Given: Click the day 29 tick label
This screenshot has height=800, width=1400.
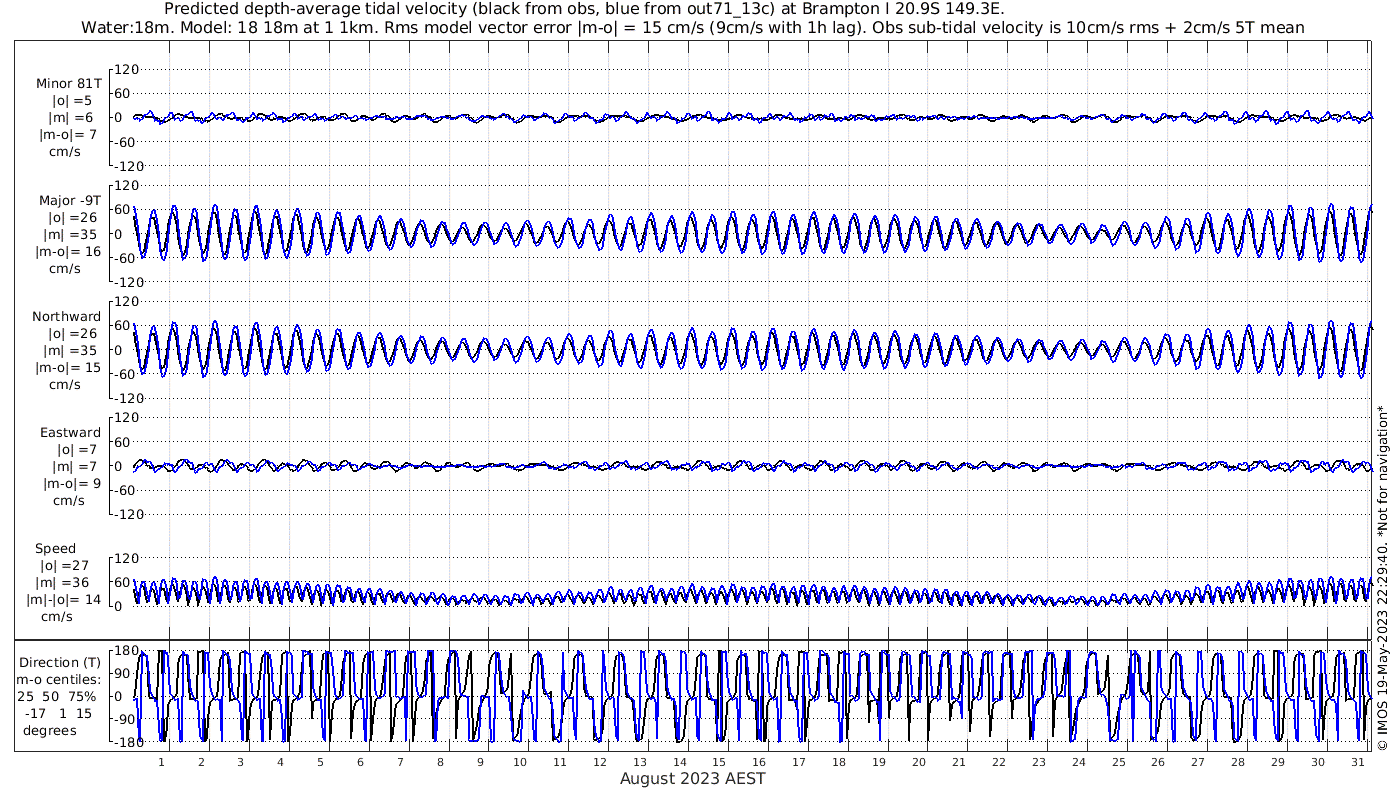Looking at the screenshot, I should (1278, 762).
